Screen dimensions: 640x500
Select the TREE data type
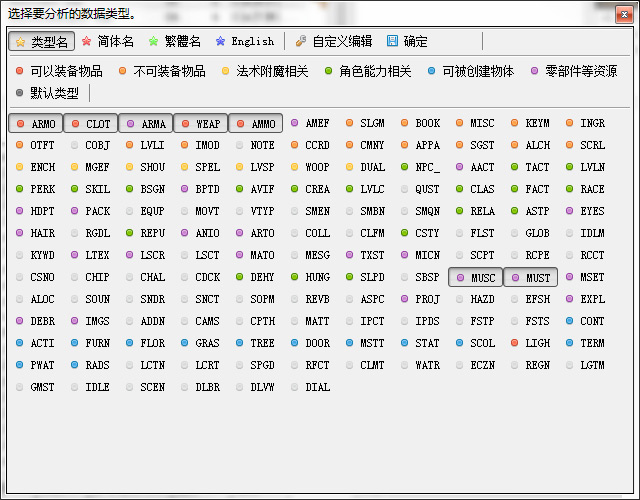(x=256, y=343)
